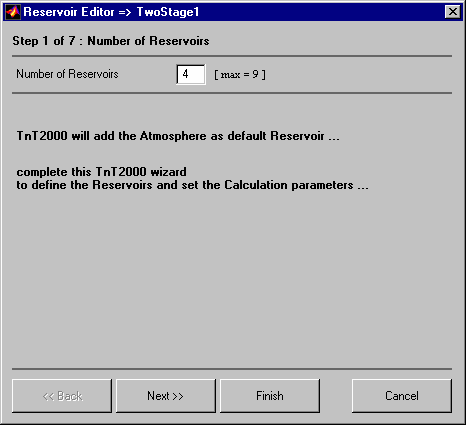Focus the Number of Reservoirs input box
This screenshot has width=466, height=425.
[x=191, y=74]
